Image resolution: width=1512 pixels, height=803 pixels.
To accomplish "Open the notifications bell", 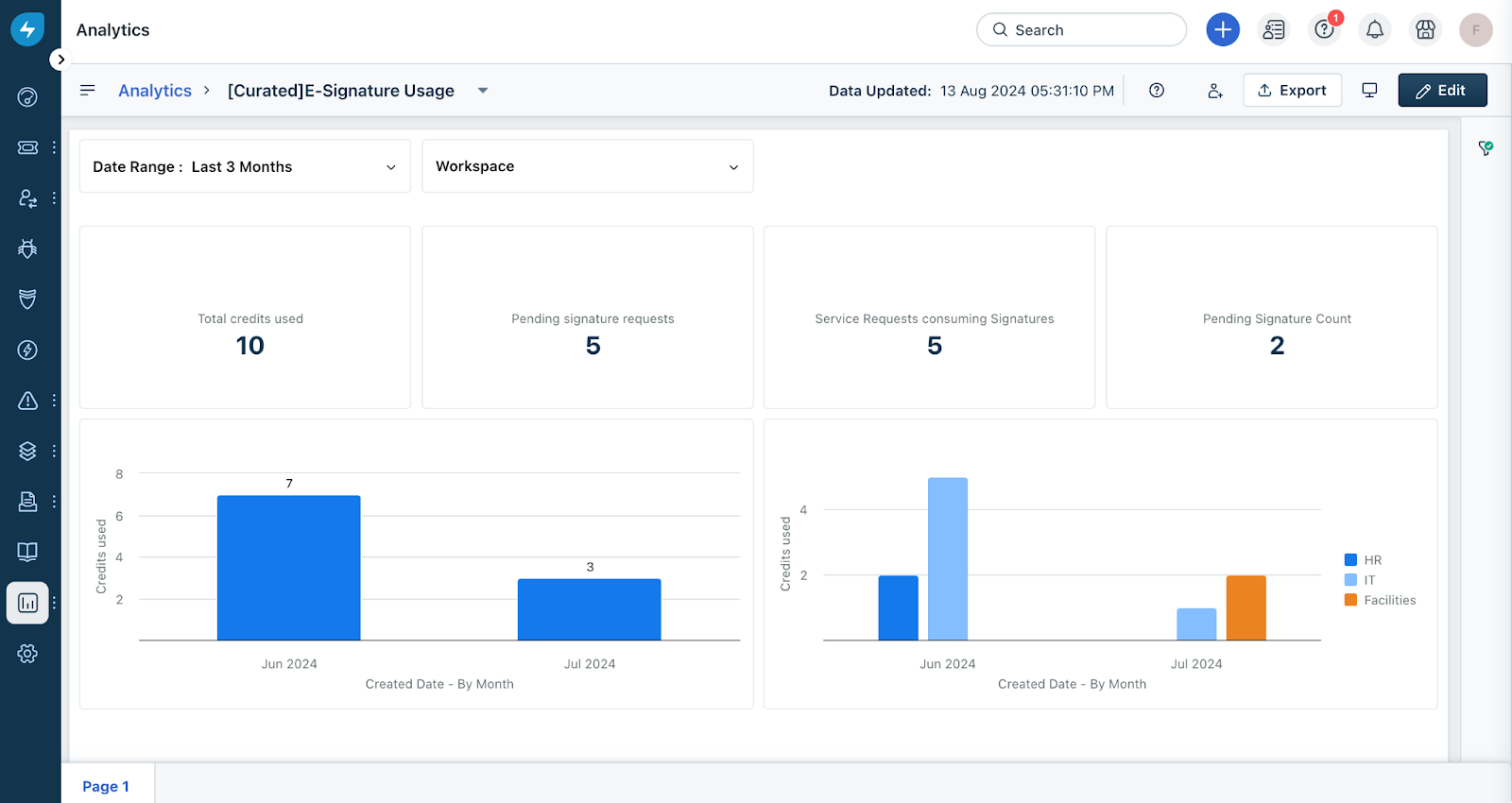I will [1375, 29].
